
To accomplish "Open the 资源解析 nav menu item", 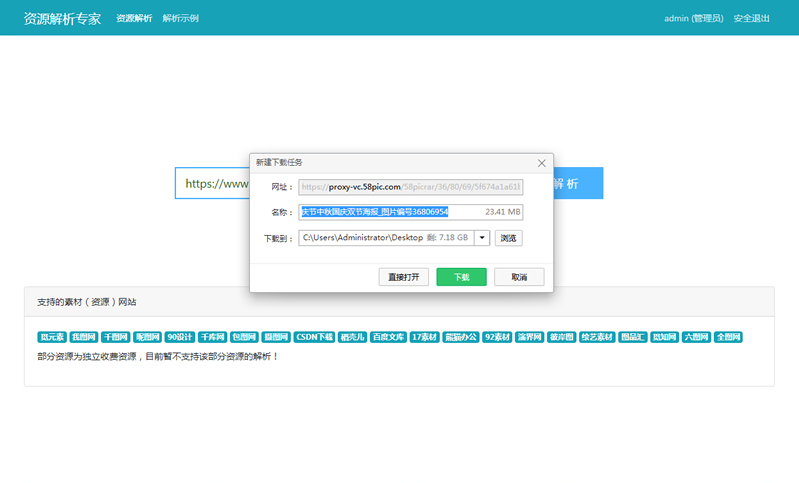I will (134, 18).
